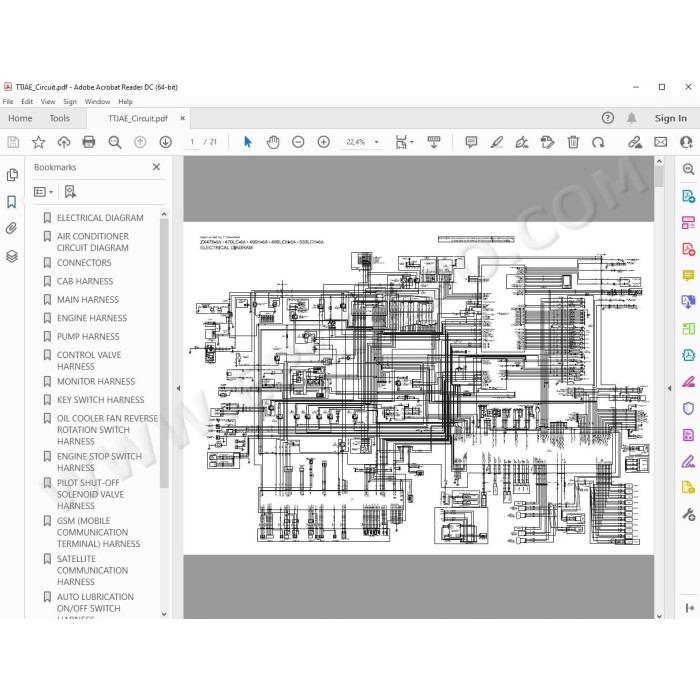The height and width of the screenshot is (700, 700).
Task: Zoom out with minus button
Action: (x=298, y=142)
